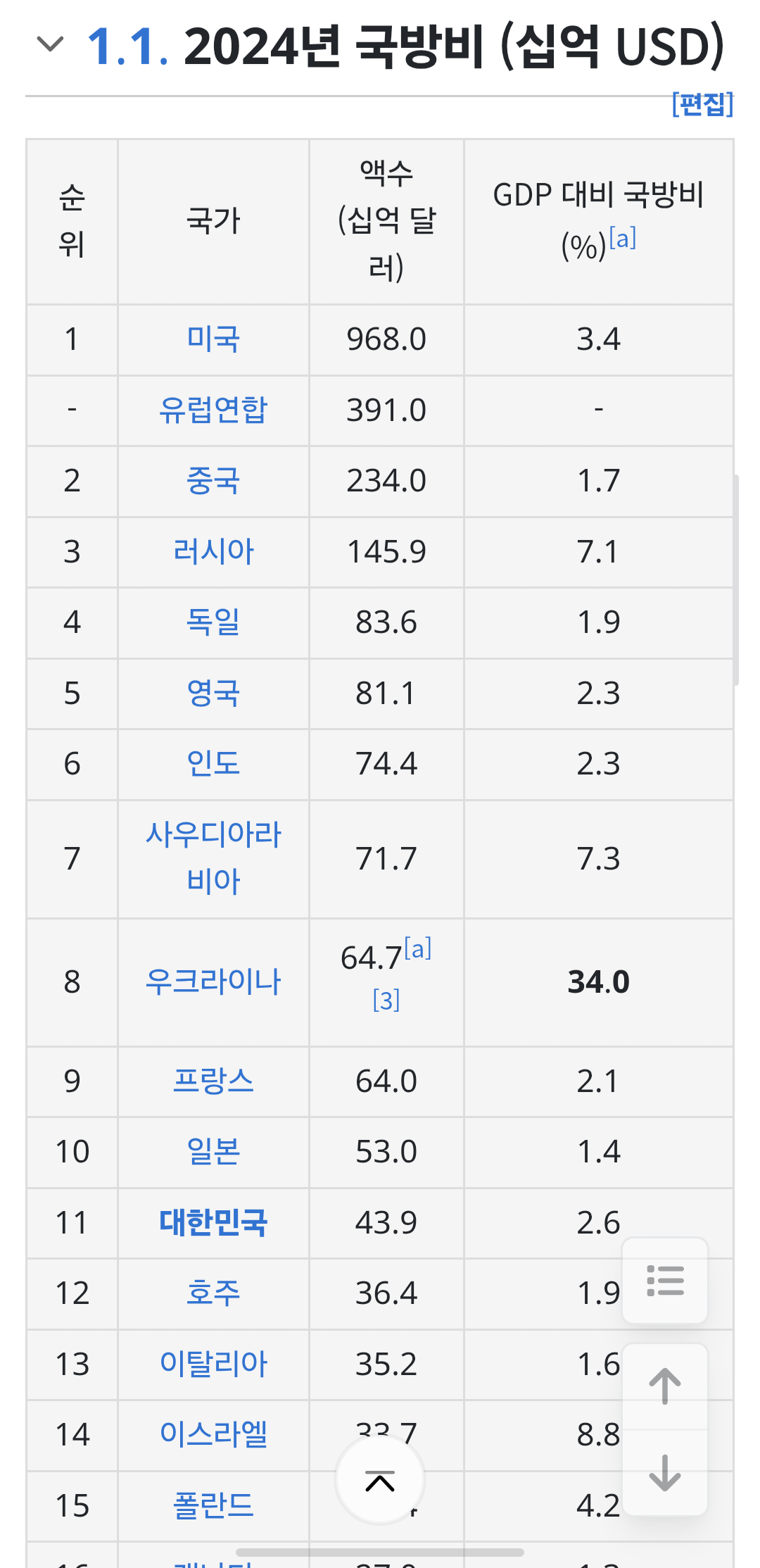Open the 중국 country link
This screenshot has width=760, height=1568.
tap(213, 481)
